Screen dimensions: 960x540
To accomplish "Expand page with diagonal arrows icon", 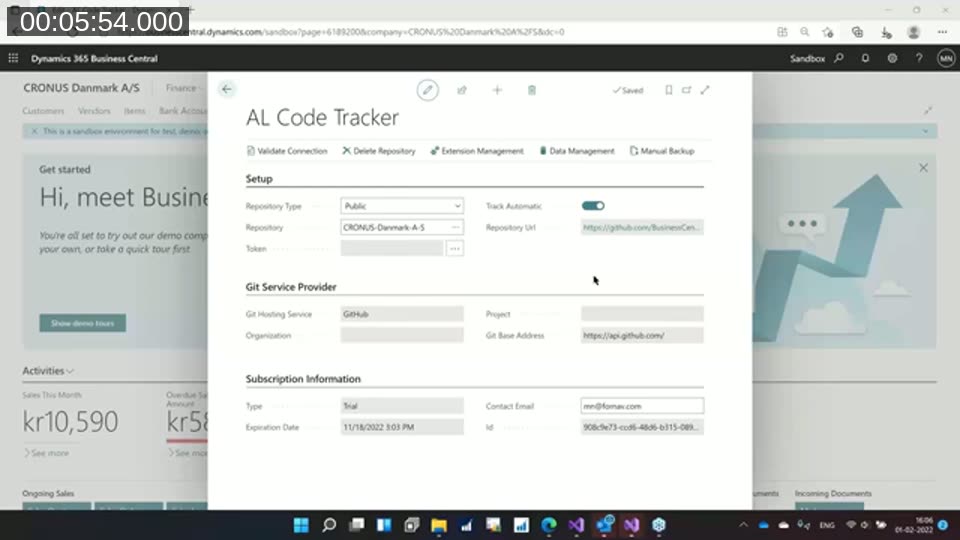I will [705, 90].
